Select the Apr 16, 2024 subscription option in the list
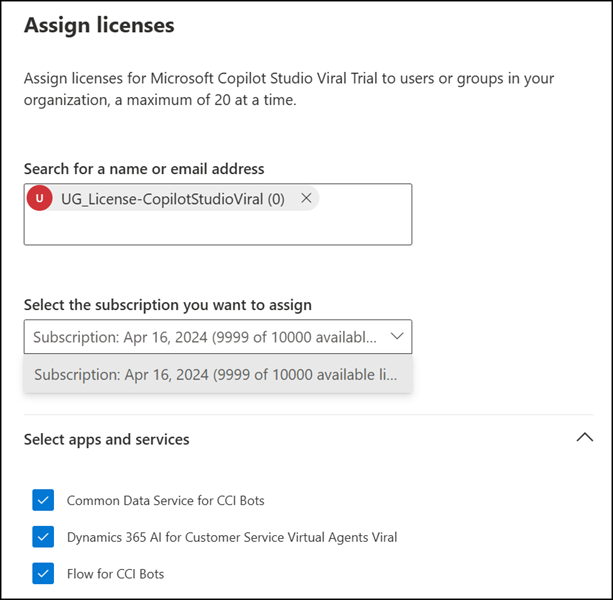Image resolution: width=613 pixels, height=600 pixels. [x=218, y=374]
